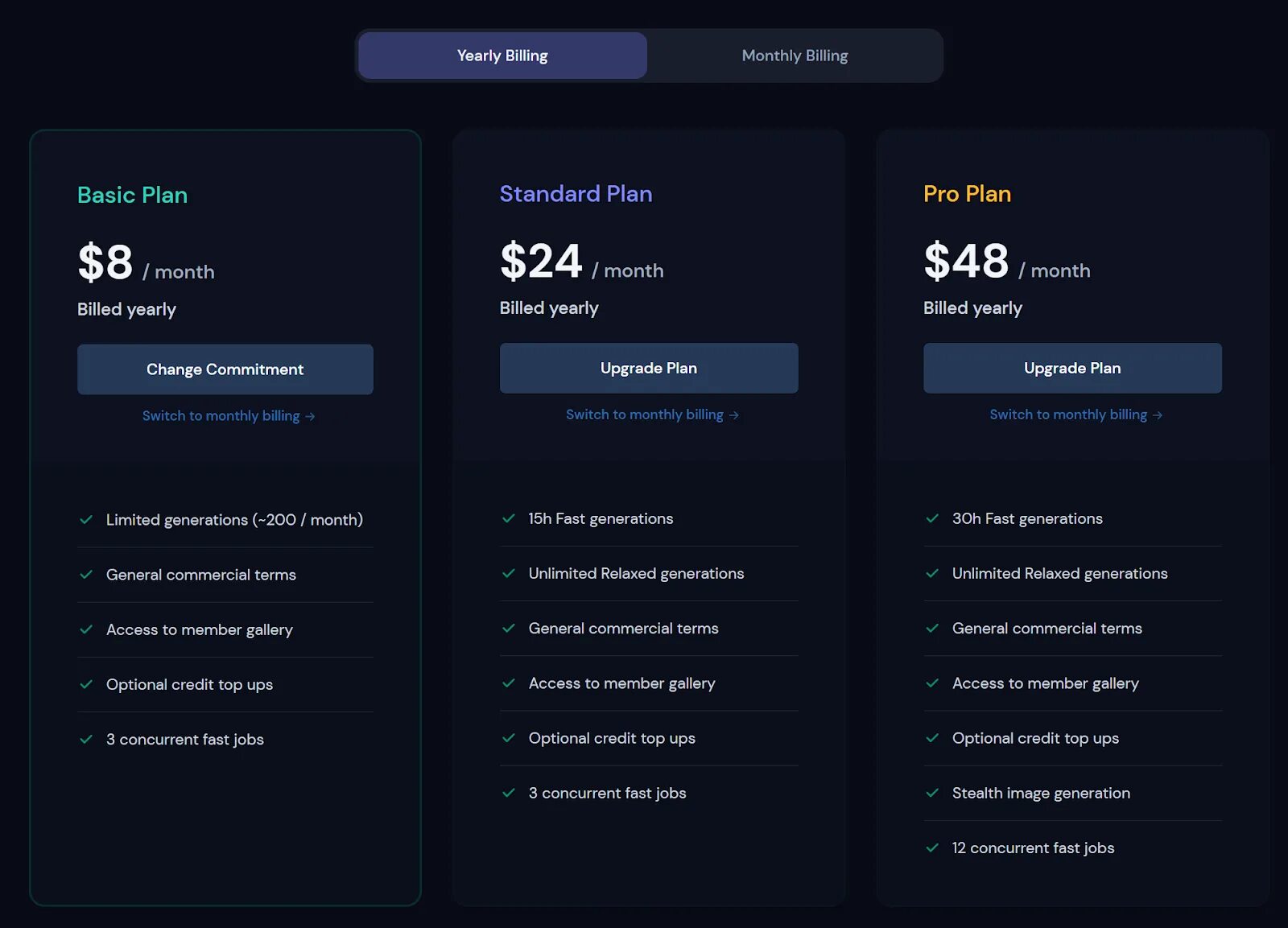The height and width of the screenshot is (928, 1288).
Task: Switch Basic Plan to monthly billing
Action: coord(228,416)
